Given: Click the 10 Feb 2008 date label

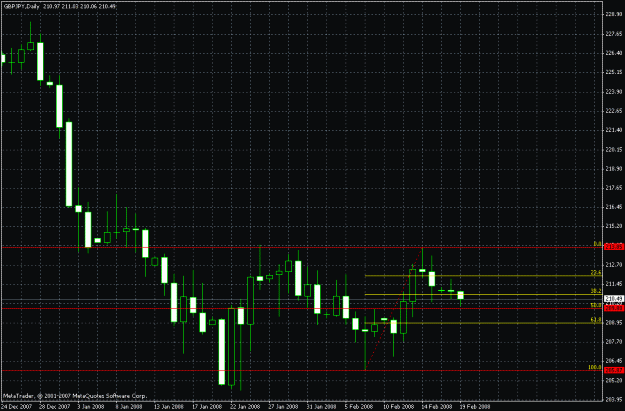Looking at the screenshot, I should coord(398,407).
